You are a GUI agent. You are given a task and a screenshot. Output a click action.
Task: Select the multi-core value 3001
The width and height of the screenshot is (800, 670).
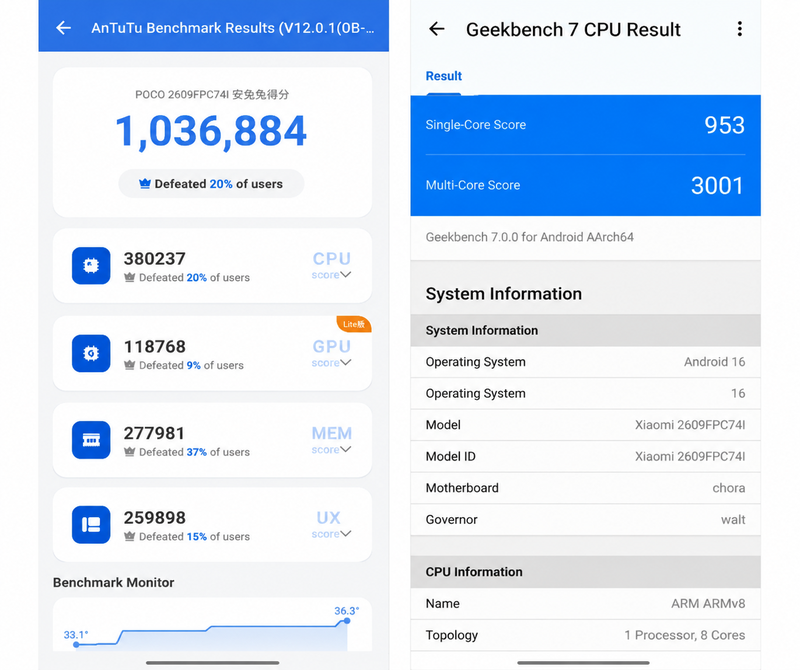click(x=717, y=186)
